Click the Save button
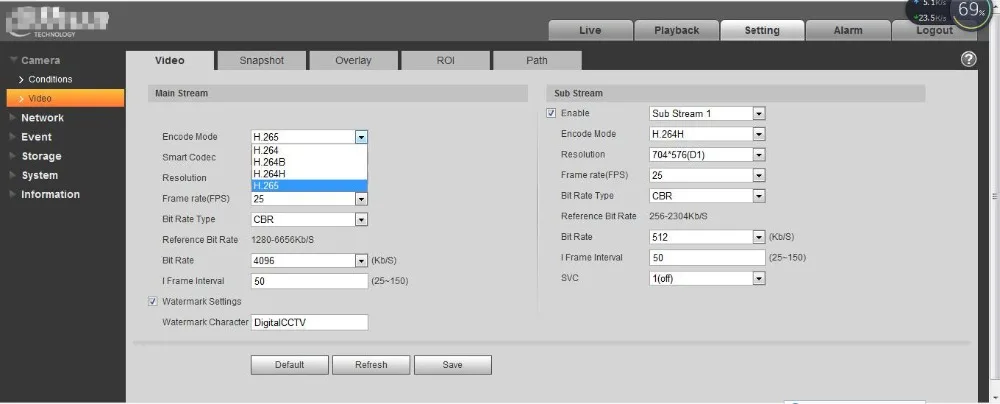This screenshot has height=404, width=1000. click(453, 365)
